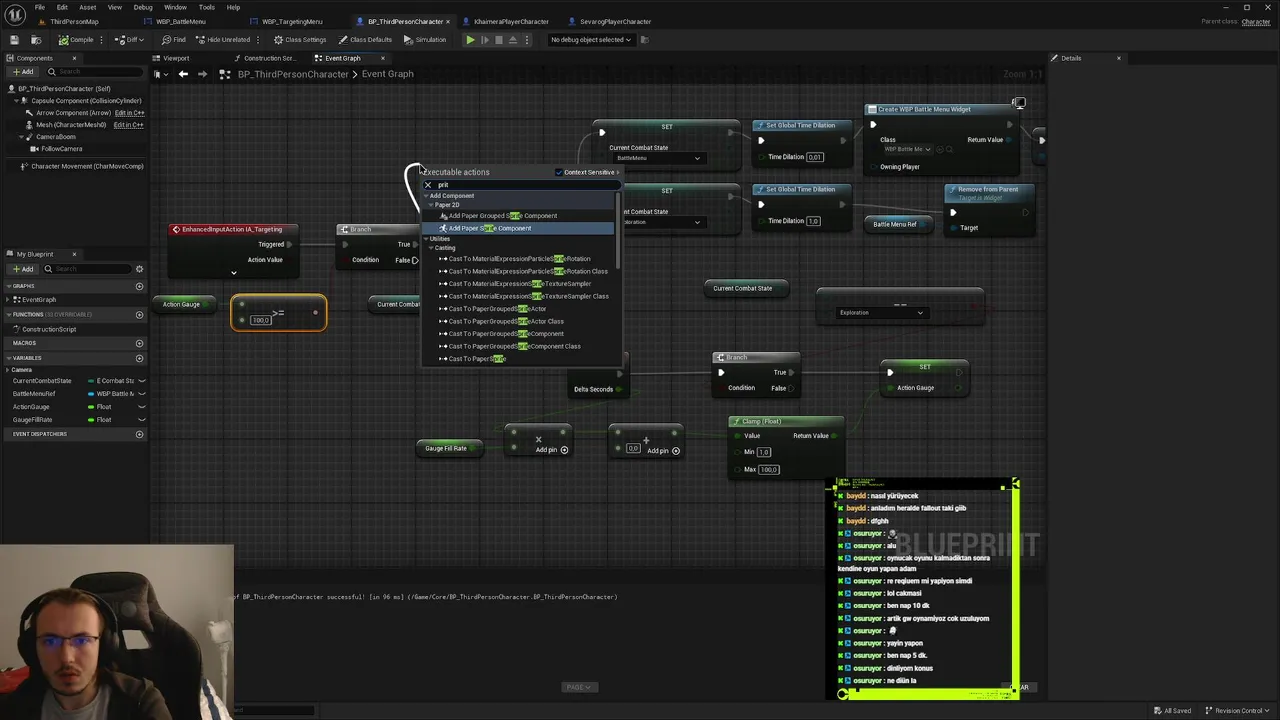Navigate back with graph back arrow
The height and width of the screenshot is (720, 1280).
(183, 74)
